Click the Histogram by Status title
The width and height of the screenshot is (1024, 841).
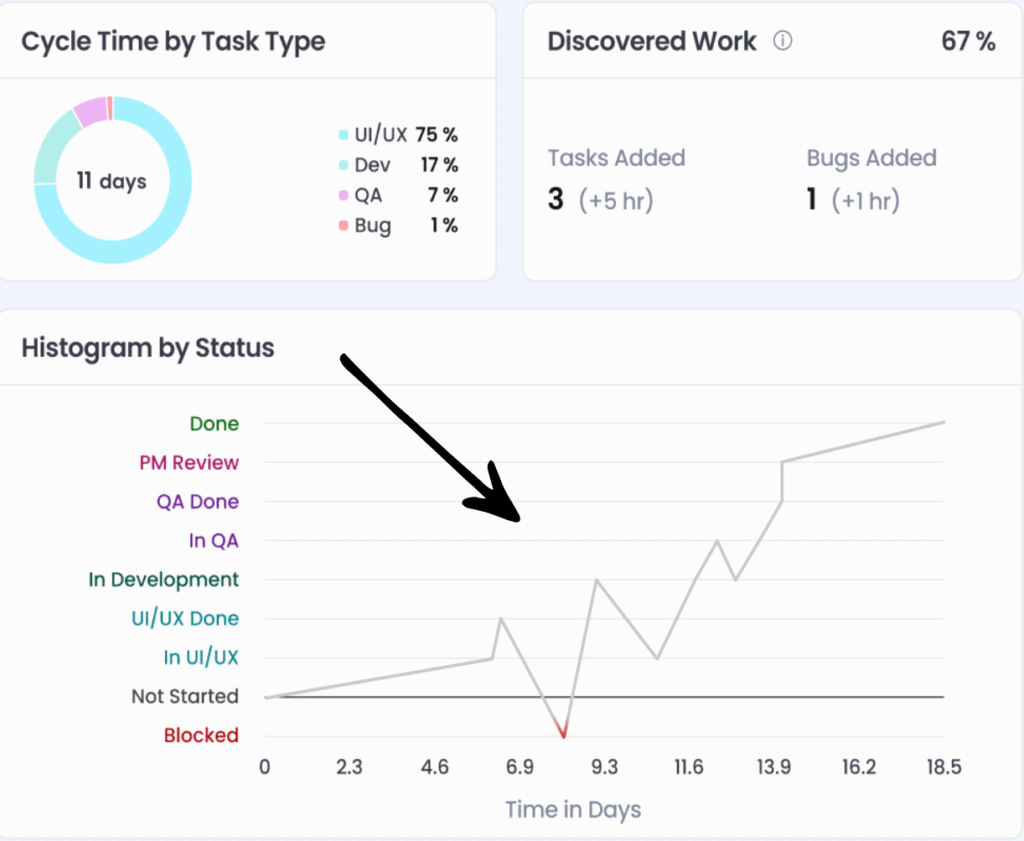(x=148, y=347)
